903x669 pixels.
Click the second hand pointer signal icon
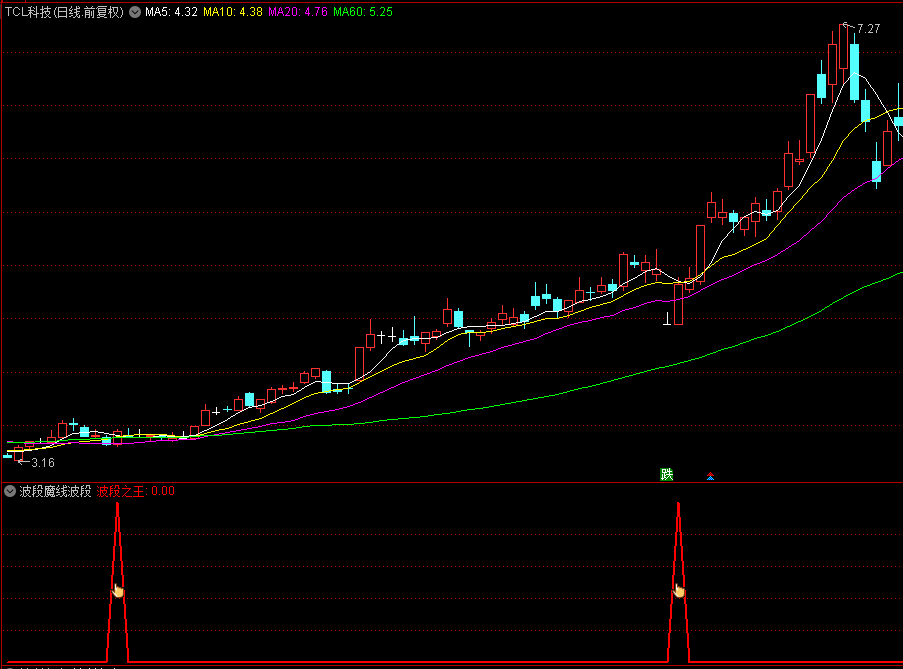(679, 591)
